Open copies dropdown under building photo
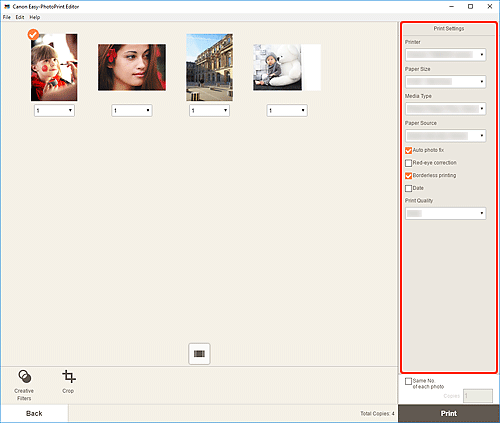The image size is (500, 423). (209, 110)
